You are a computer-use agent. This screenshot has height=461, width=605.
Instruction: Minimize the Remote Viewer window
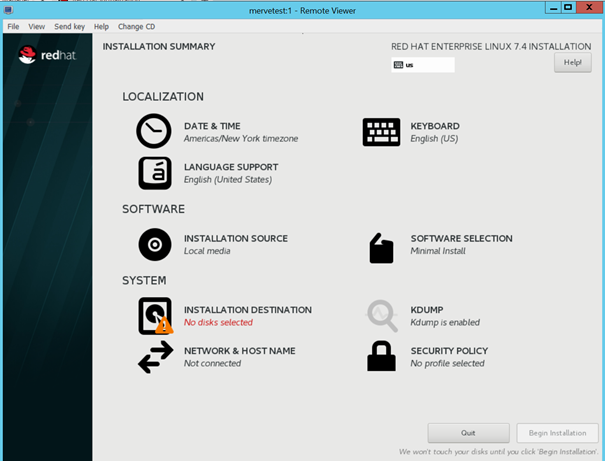(x=554, y=8)
